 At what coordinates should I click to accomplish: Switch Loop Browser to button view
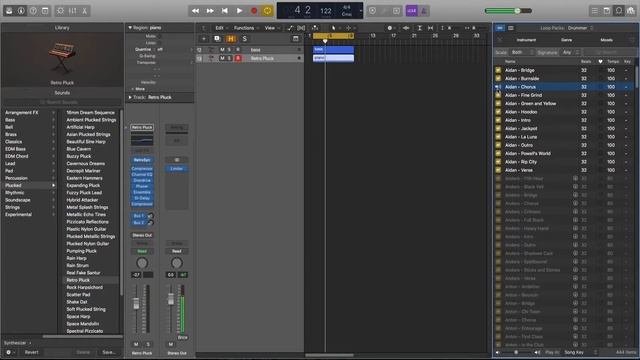(x=500, y=28)
